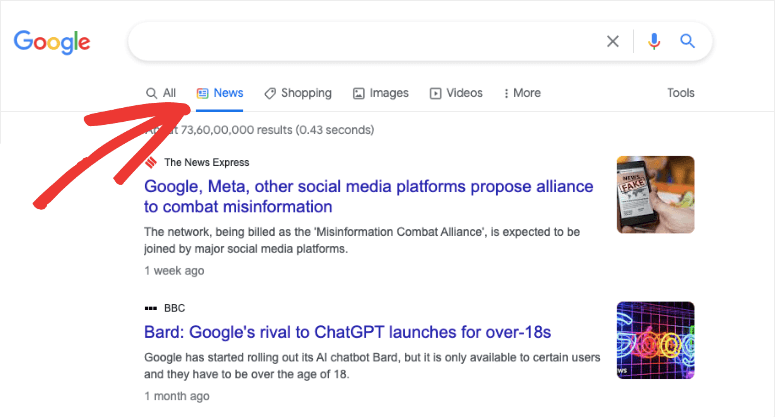This screenshot has height=417, width=775.
Task: Clear the search box with X icon
Action: click(612, 42)
